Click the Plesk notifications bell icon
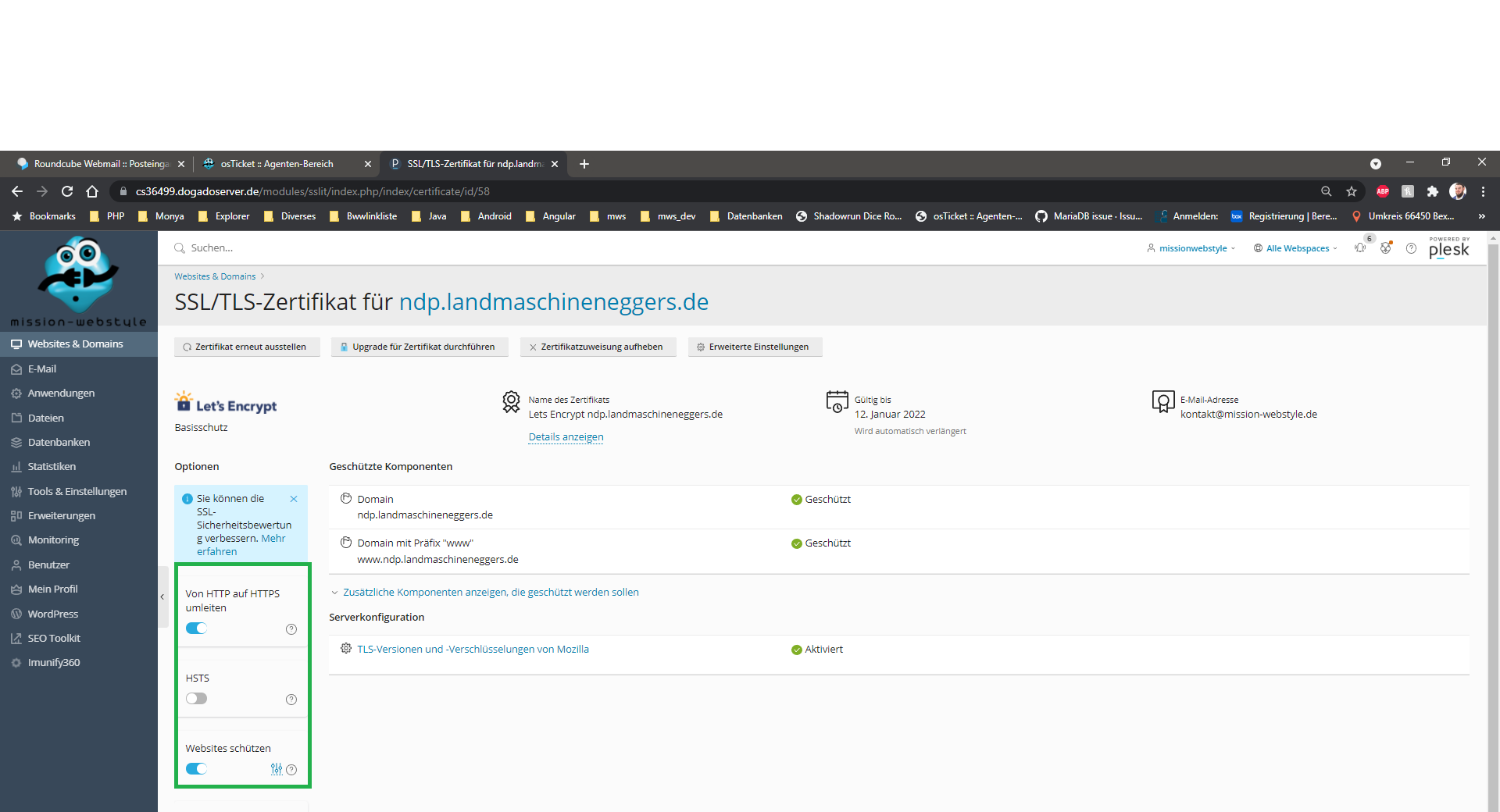1500x812 pixels. coord(1360,248)
